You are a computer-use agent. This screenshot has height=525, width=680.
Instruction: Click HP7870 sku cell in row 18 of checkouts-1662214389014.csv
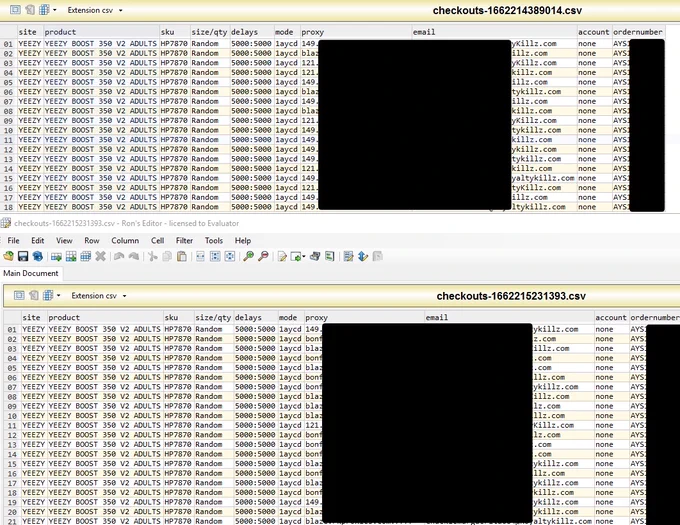[174, 207]
